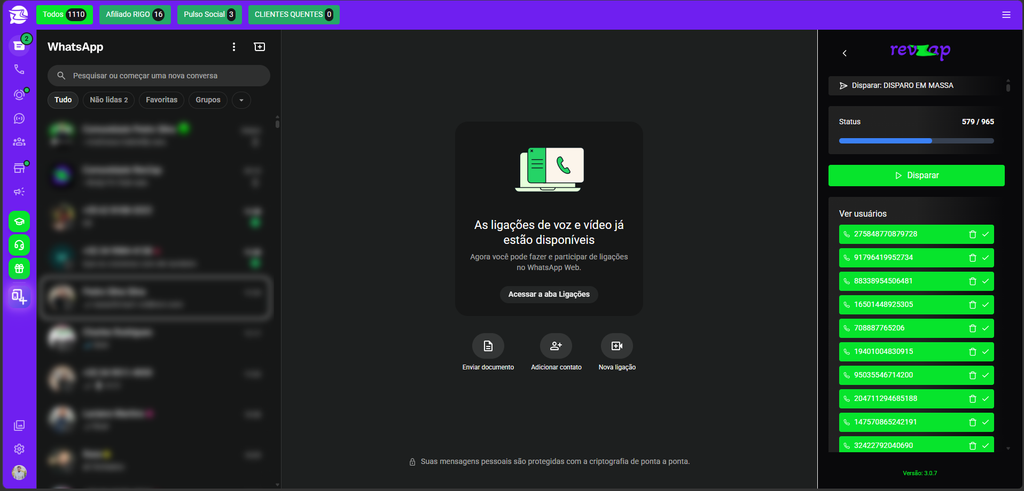Open the Chats icon with badge 2
This screenshot has height=491, width=1024.
click(x=19, y=45)
